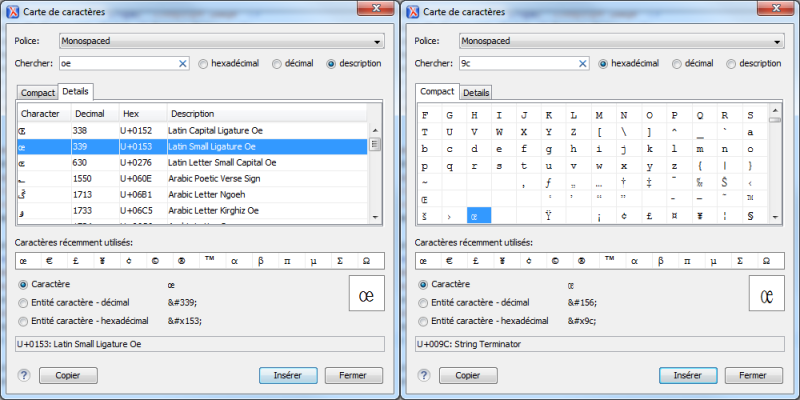Select row 'Arabic Poetic Verse Sign'
Viewport: 800px width, 400px height.
[x=192, y=179]
